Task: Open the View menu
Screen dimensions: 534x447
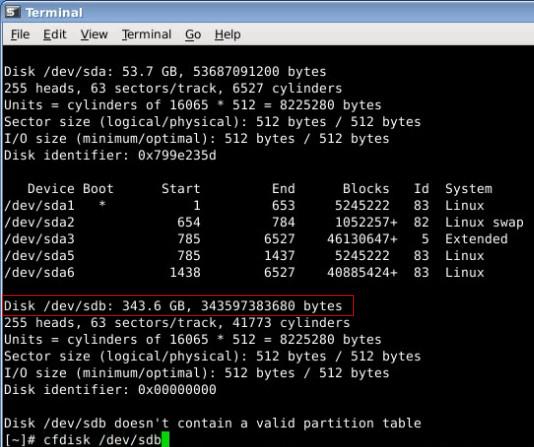Action: point(94,34)
